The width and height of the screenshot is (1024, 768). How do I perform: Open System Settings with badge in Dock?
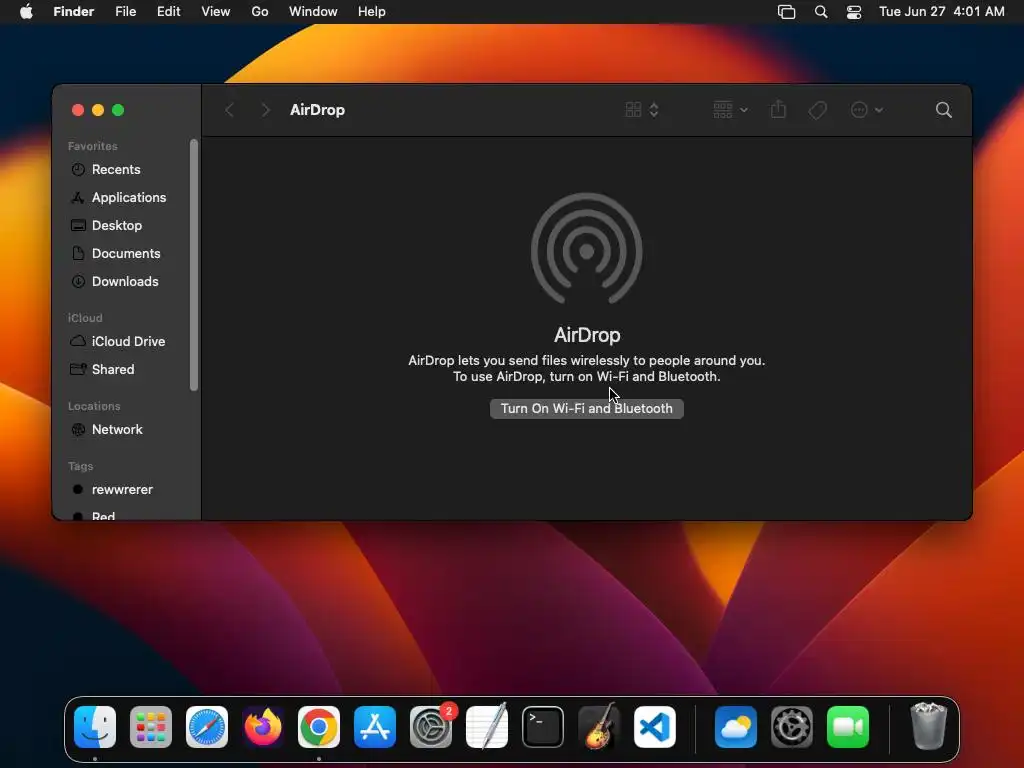coord(431,727)
